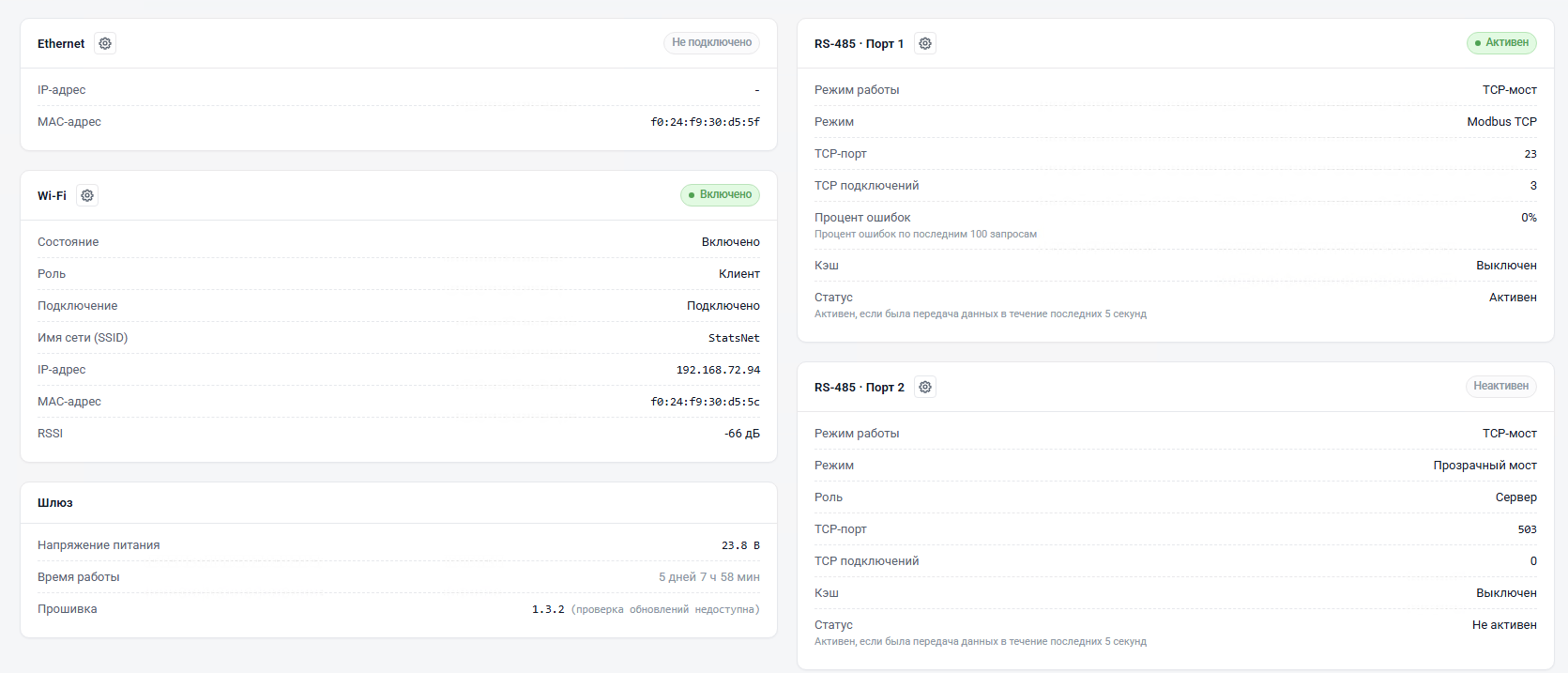The height and width of the screenshot is (673, 1568).
Task: Click the firmware version 1.3.2 text
Action: [x=548, y=609]
